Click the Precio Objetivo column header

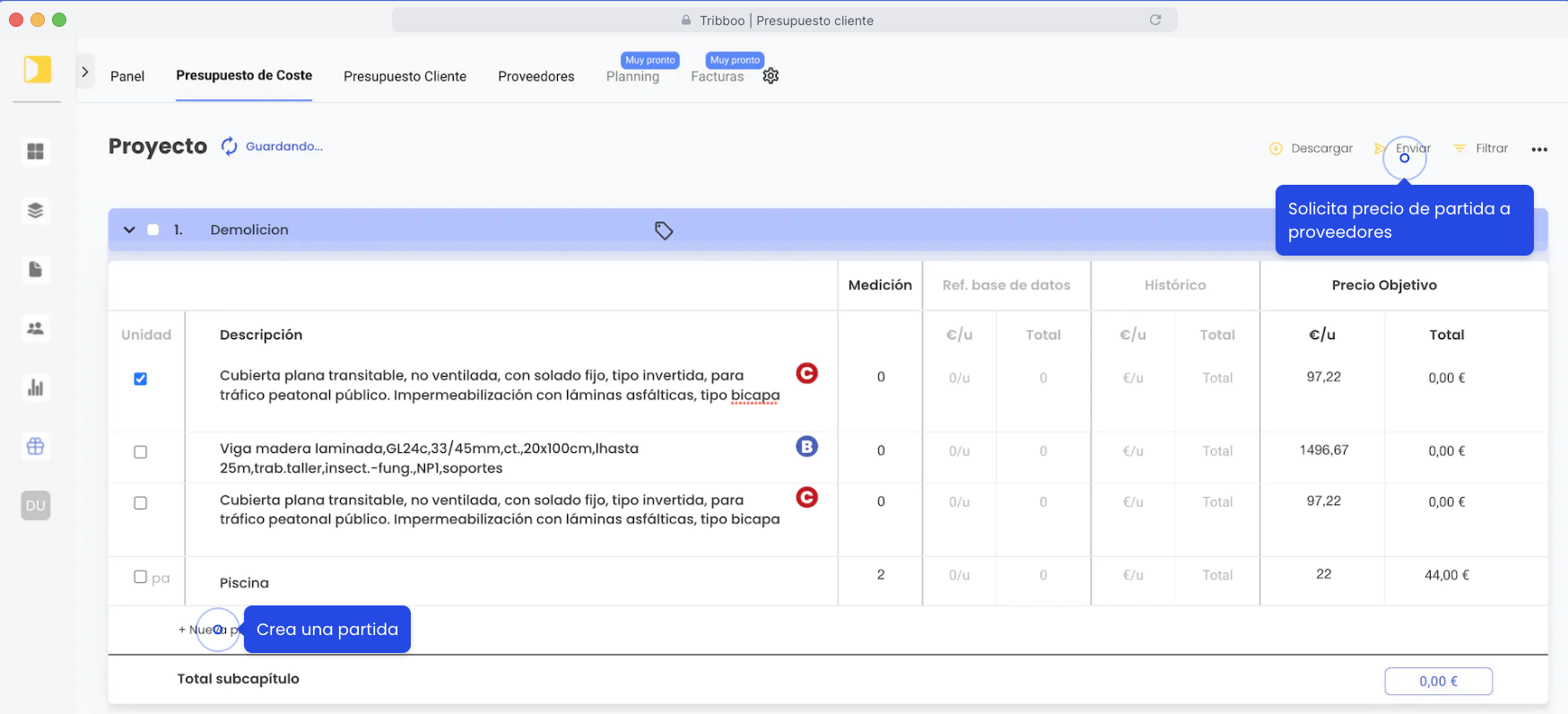(x=1384, y=285)
